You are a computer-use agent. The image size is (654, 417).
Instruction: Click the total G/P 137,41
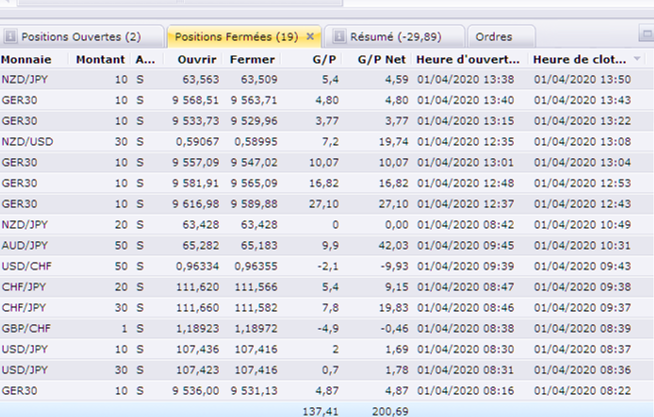click(x=320, y=412)
